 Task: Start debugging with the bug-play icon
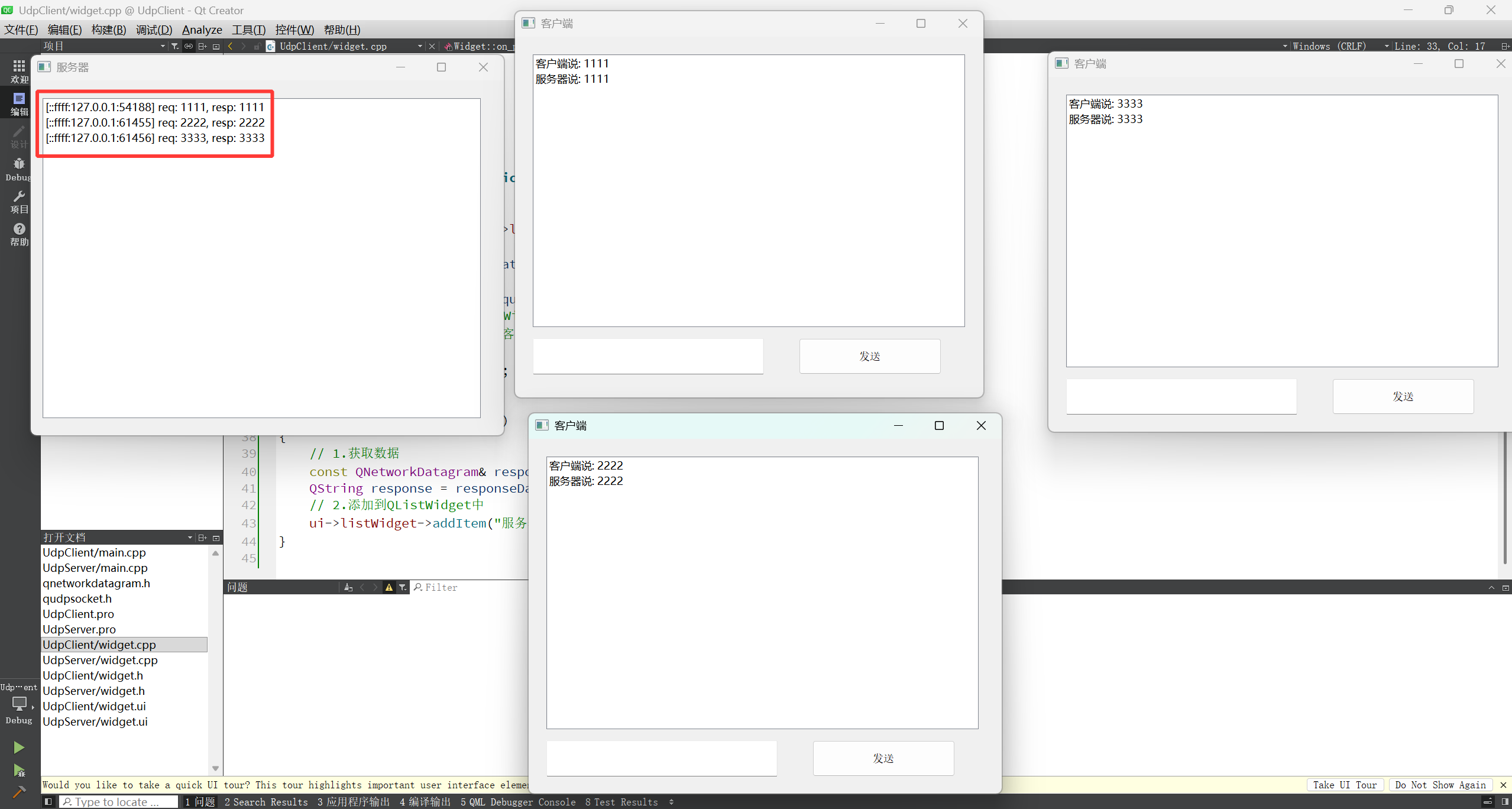click(19, 770)
